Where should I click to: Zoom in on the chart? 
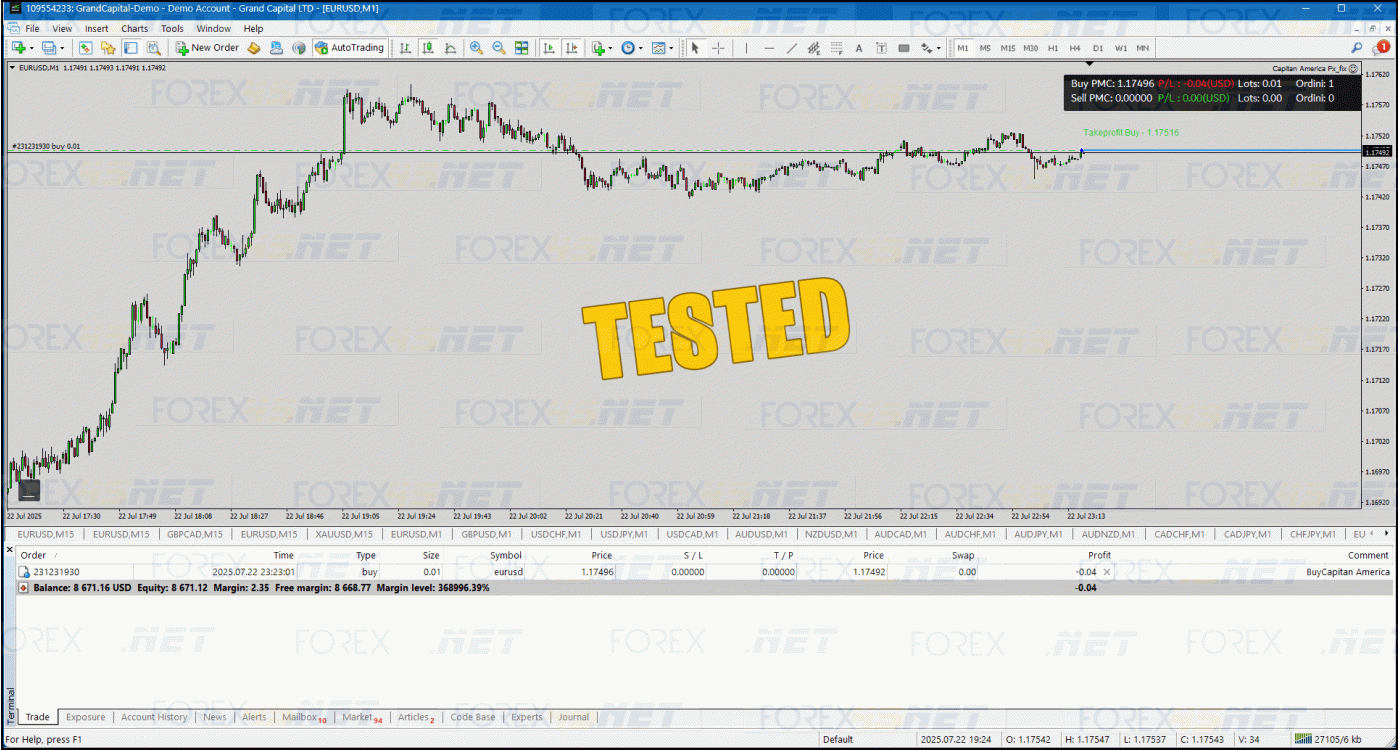pos(476,48)
